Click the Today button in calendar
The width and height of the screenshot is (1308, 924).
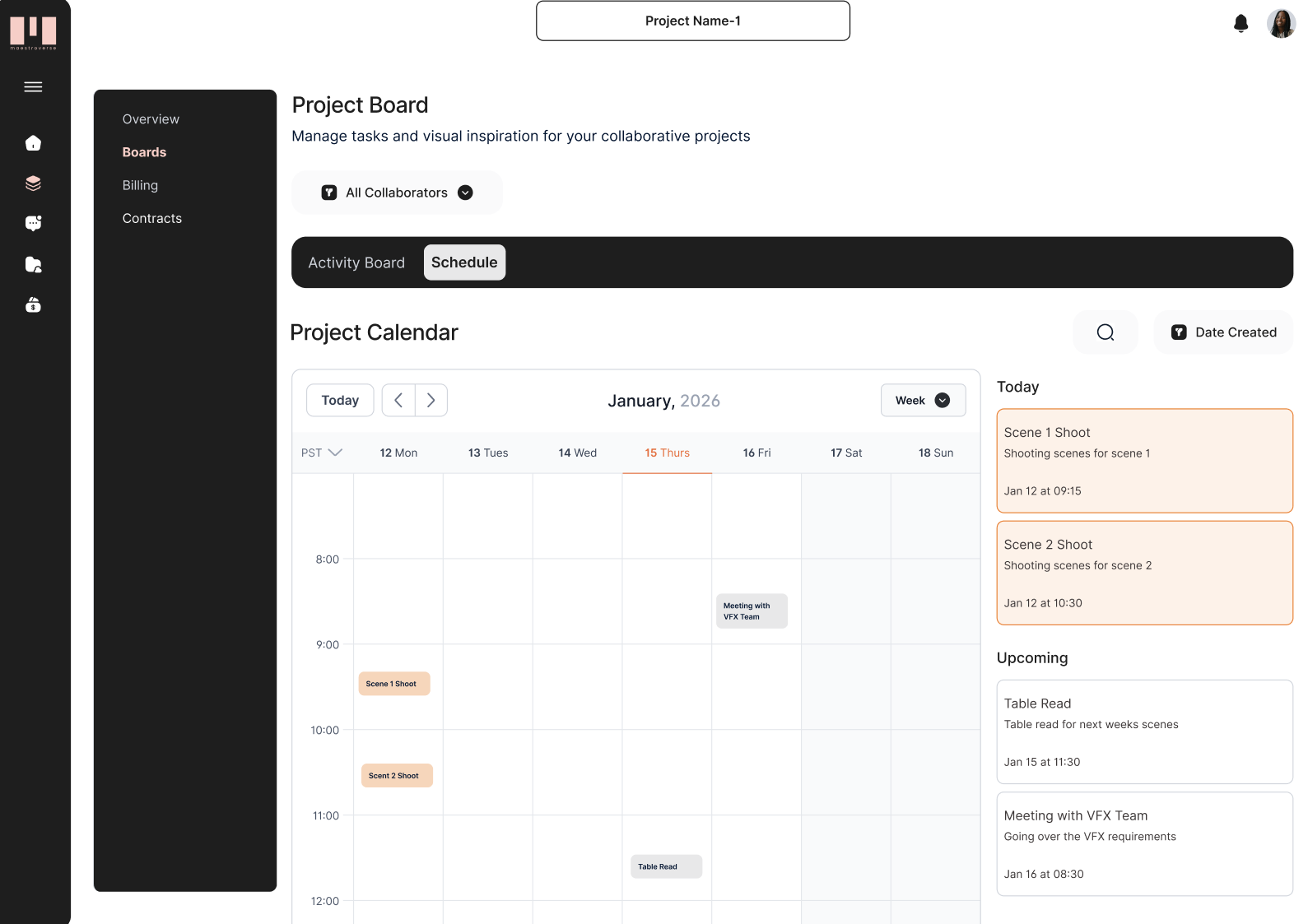coord(340,401)
